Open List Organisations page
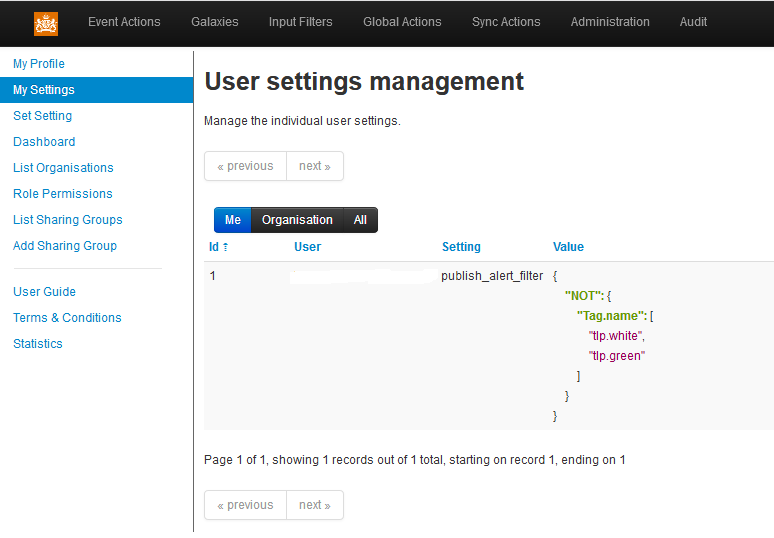 pos(63,168)
